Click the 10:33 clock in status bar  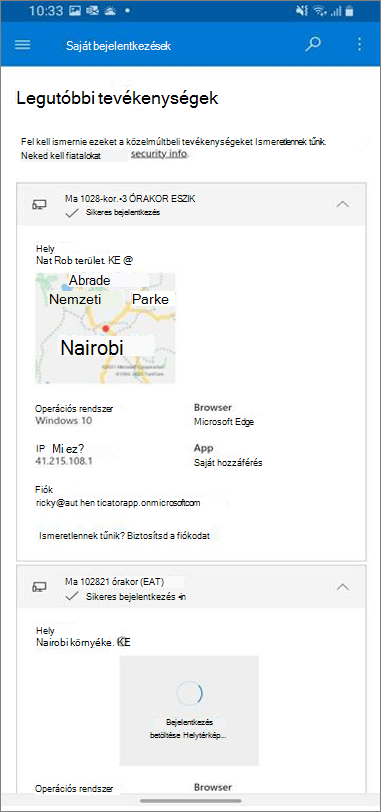[46, 11]
